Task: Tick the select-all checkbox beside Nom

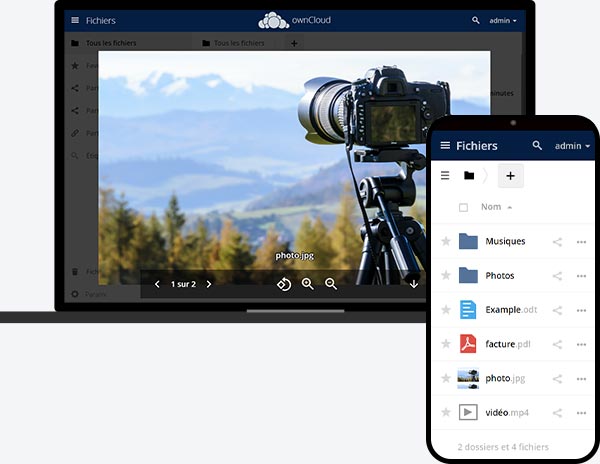Action: pyautogui.click(x=463, y=207)
